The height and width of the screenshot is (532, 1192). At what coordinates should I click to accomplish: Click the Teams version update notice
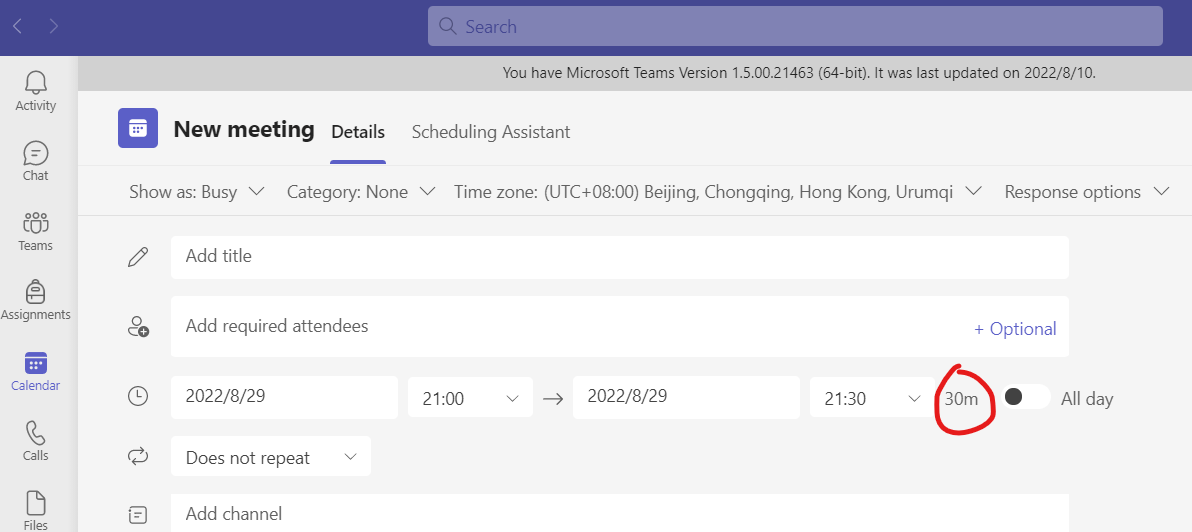click(x=799, y=73)
